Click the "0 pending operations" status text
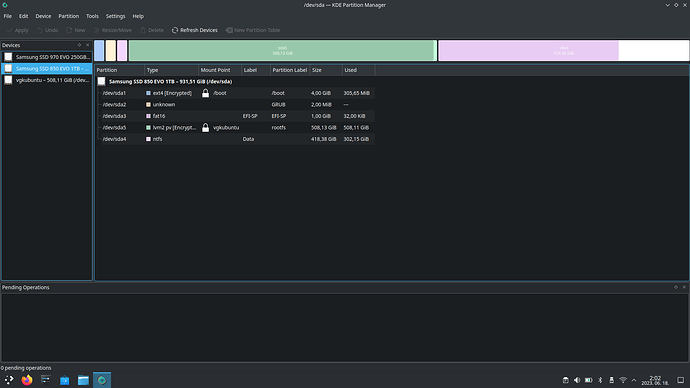The image size is (690, 388). 26,368
